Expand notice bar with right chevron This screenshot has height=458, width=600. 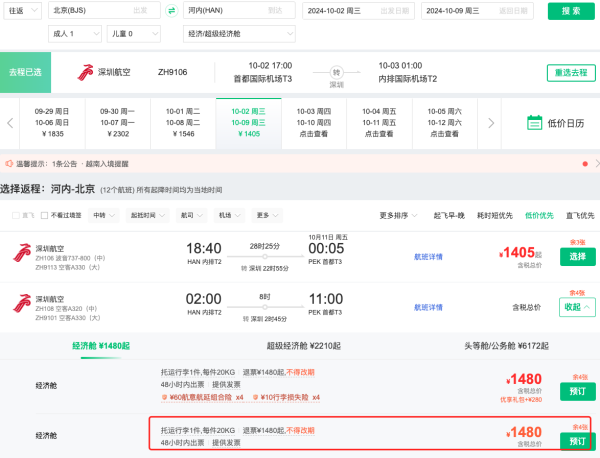coord(597,164)
